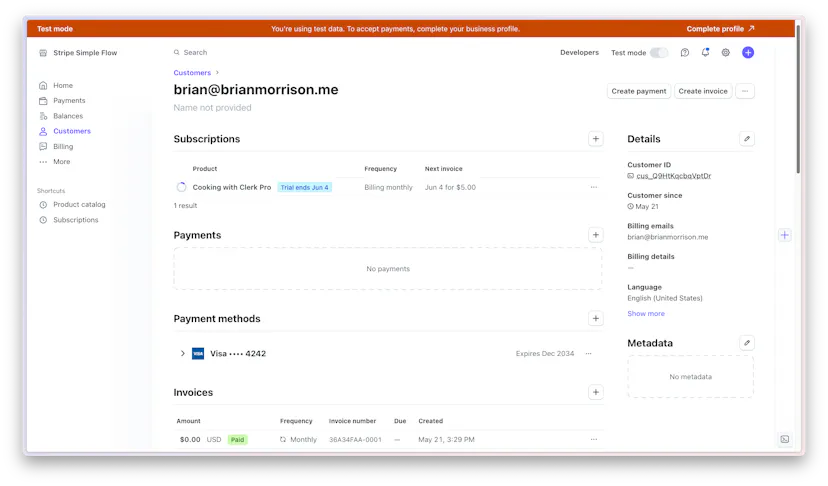Open the help icon in top bar

click(684, 52)
